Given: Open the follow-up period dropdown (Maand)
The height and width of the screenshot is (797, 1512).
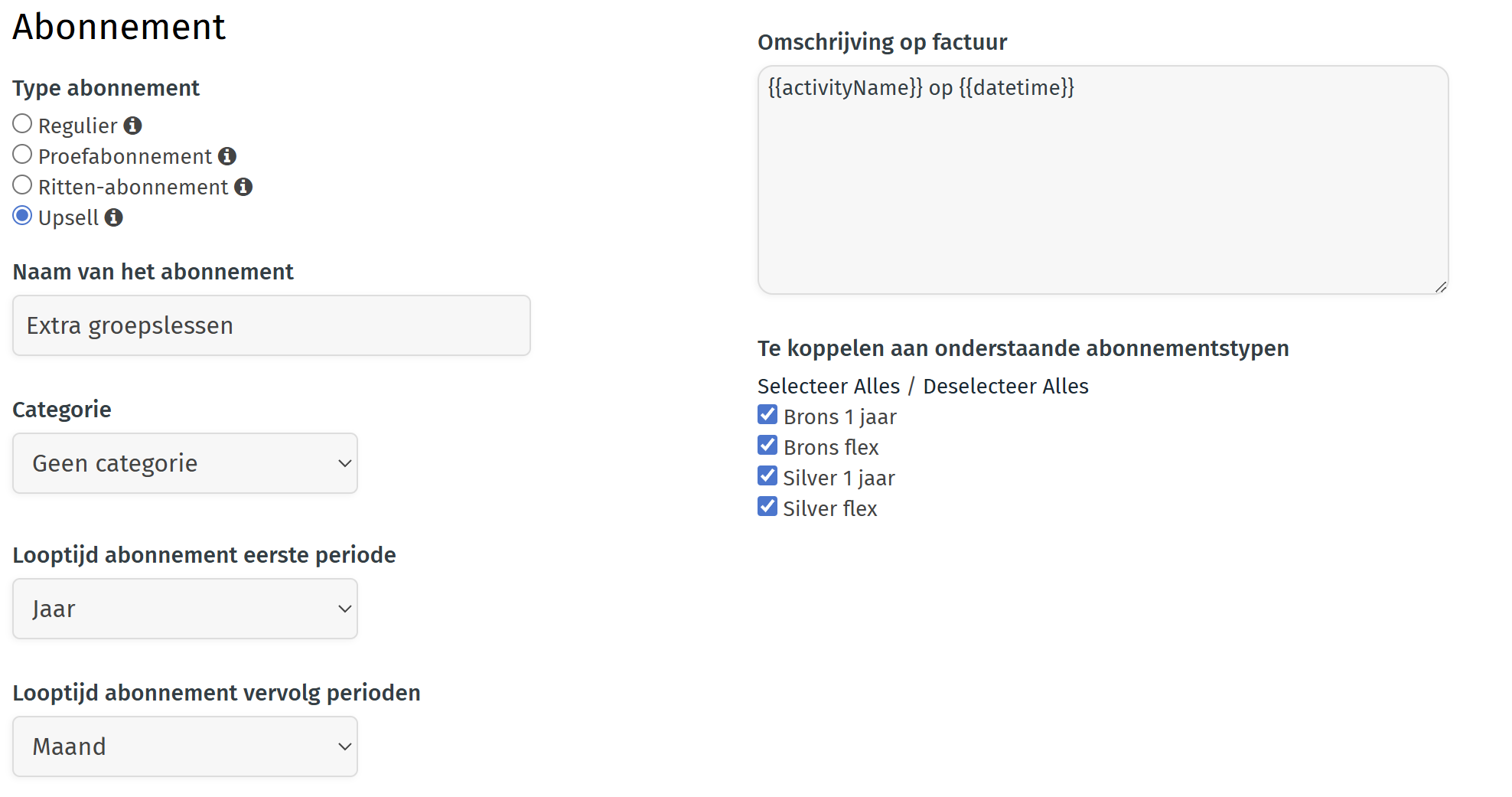Looking at the screenshot, I should click(185, 746).
